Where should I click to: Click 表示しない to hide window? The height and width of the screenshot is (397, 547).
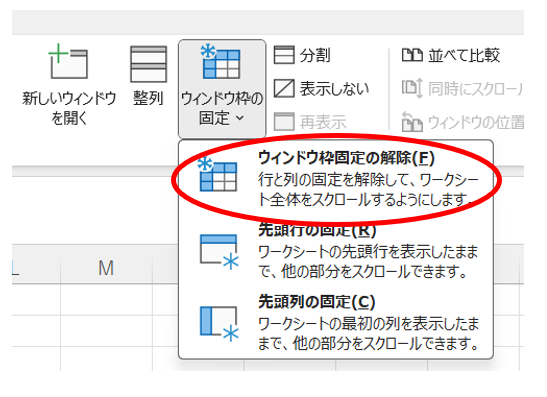(321, 89)
